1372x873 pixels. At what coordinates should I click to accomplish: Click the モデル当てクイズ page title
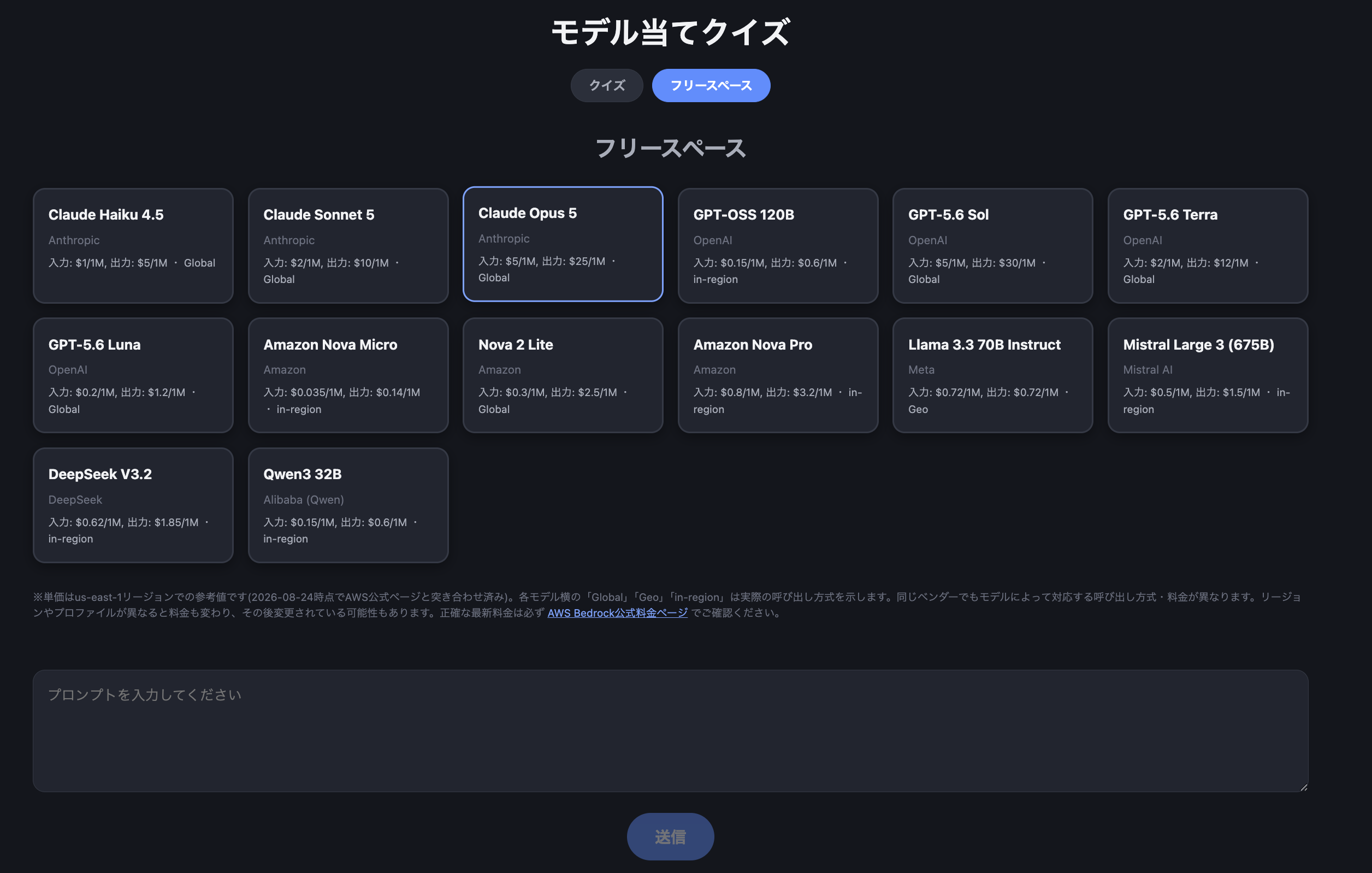[x=671, y=32]
